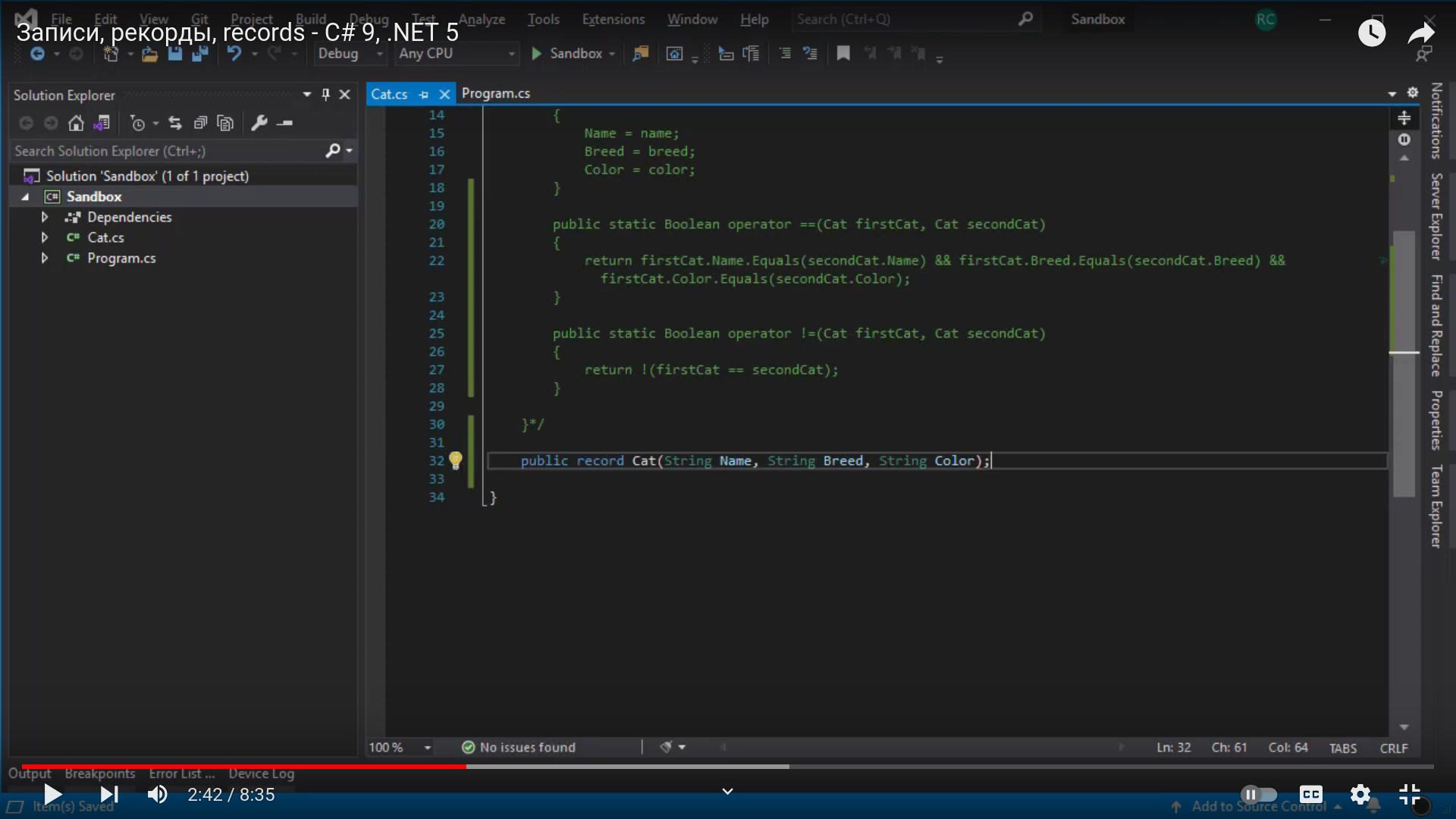Image resolution: width=1456 pixels, height=819 pixels.
Task: Pin the Solution Explorer panel
Action: point(326,95)
